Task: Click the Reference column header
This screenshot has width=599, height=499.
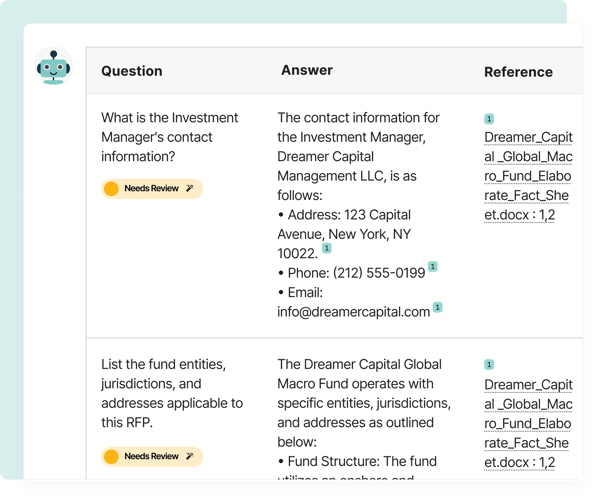Action: coord(518,72)
